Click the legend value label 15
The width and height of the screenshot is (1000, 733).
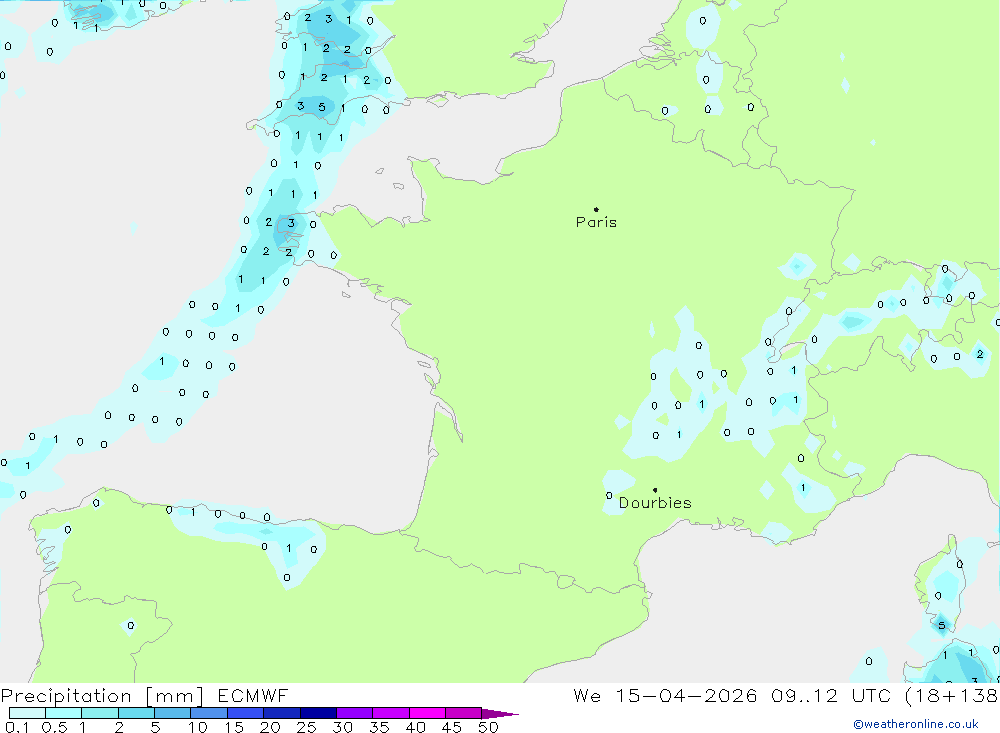pos(234,727)
